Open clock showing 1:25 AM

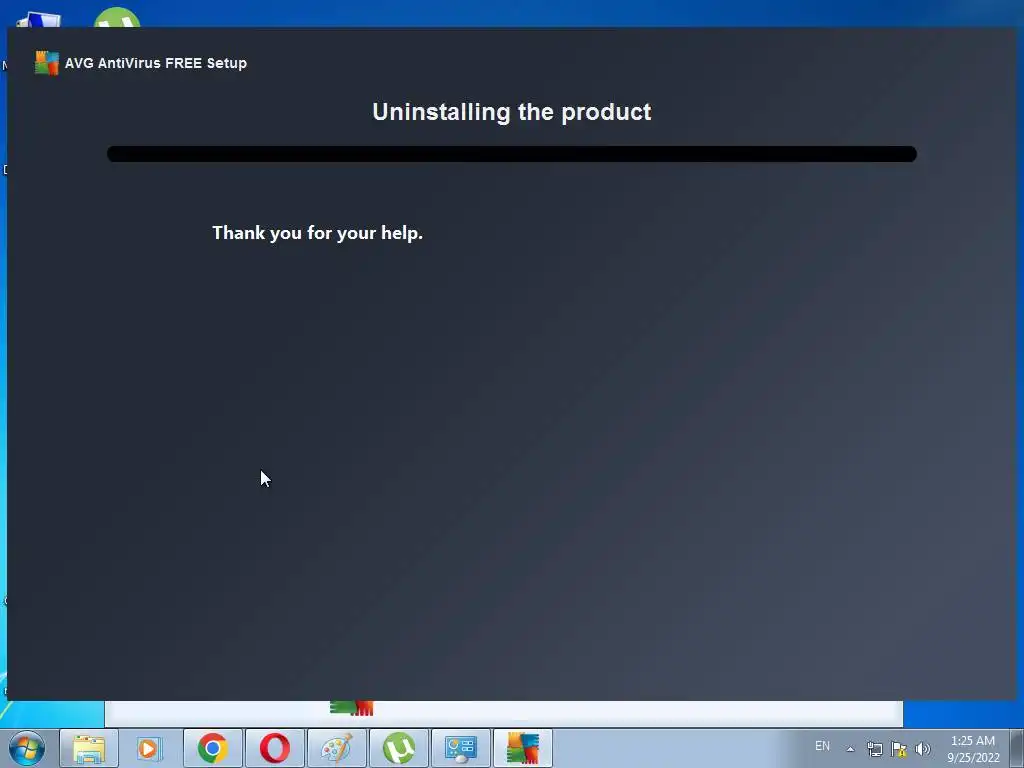click(x=973, y=749)
